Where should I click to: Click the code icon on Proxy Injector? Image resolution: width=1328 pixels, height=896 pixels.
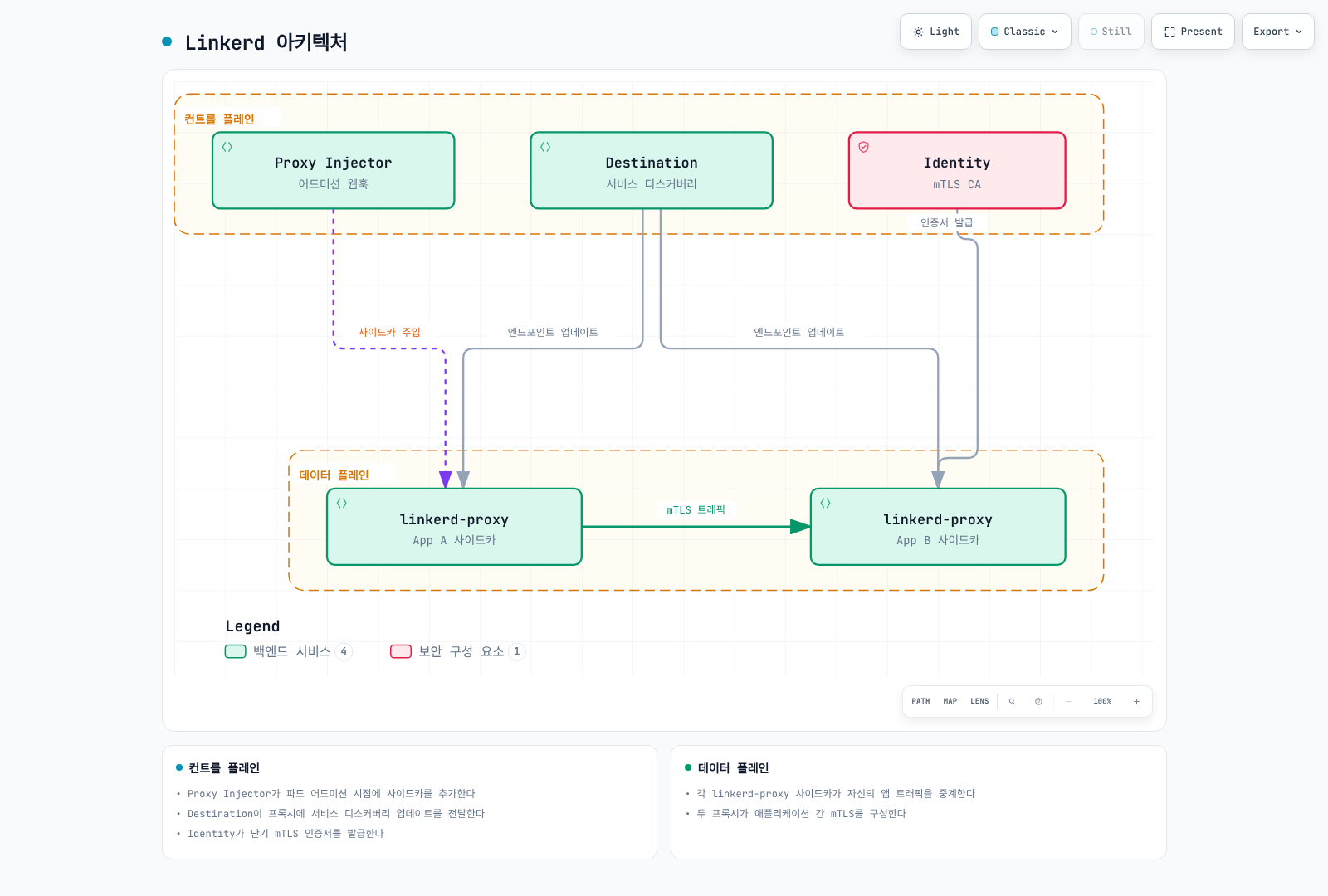pyautogui.click(x=227, y=147)
